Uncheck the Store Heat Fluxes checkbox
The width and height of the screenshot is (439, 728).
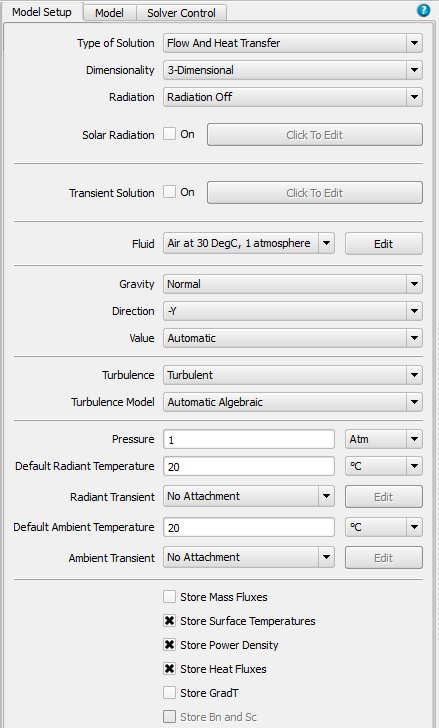(x=170, y=669)
